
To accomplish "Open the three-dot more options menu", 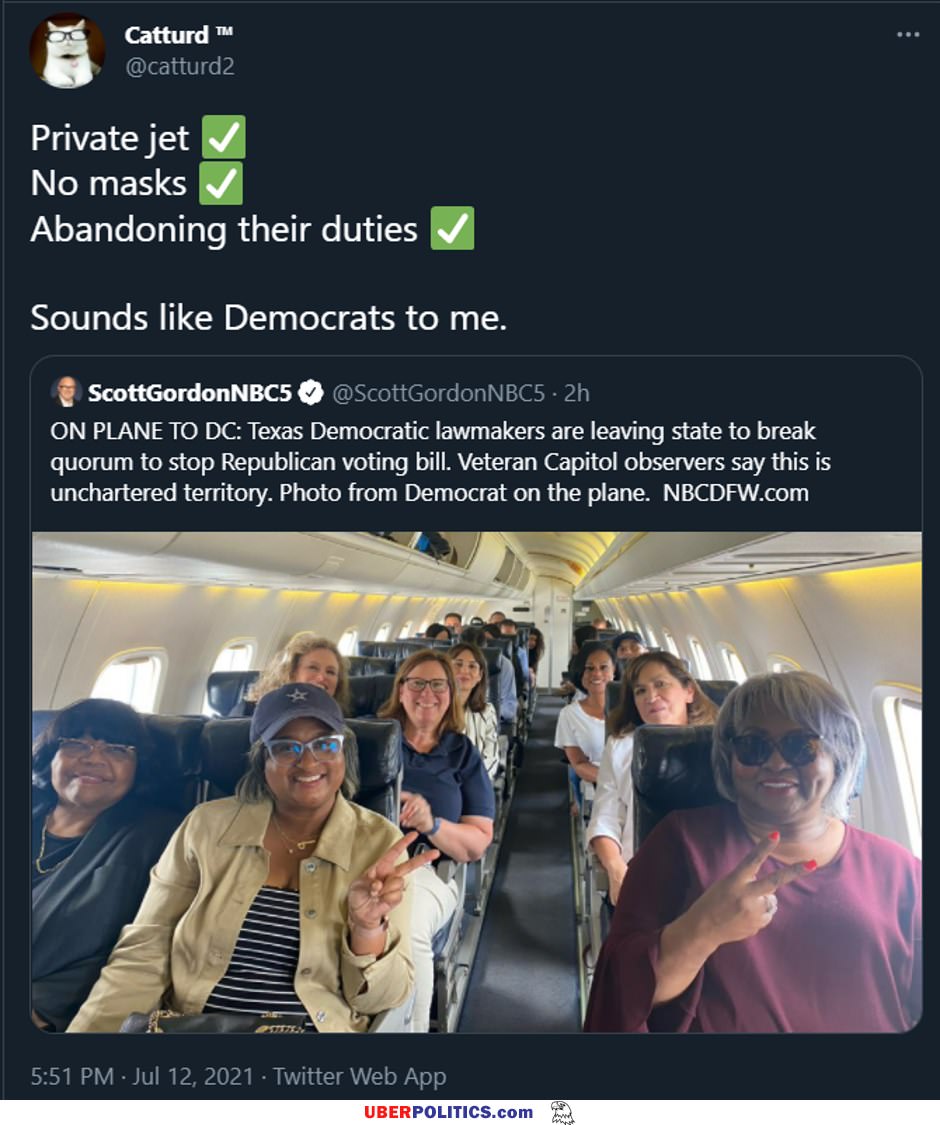I will [x=907, y=35].
